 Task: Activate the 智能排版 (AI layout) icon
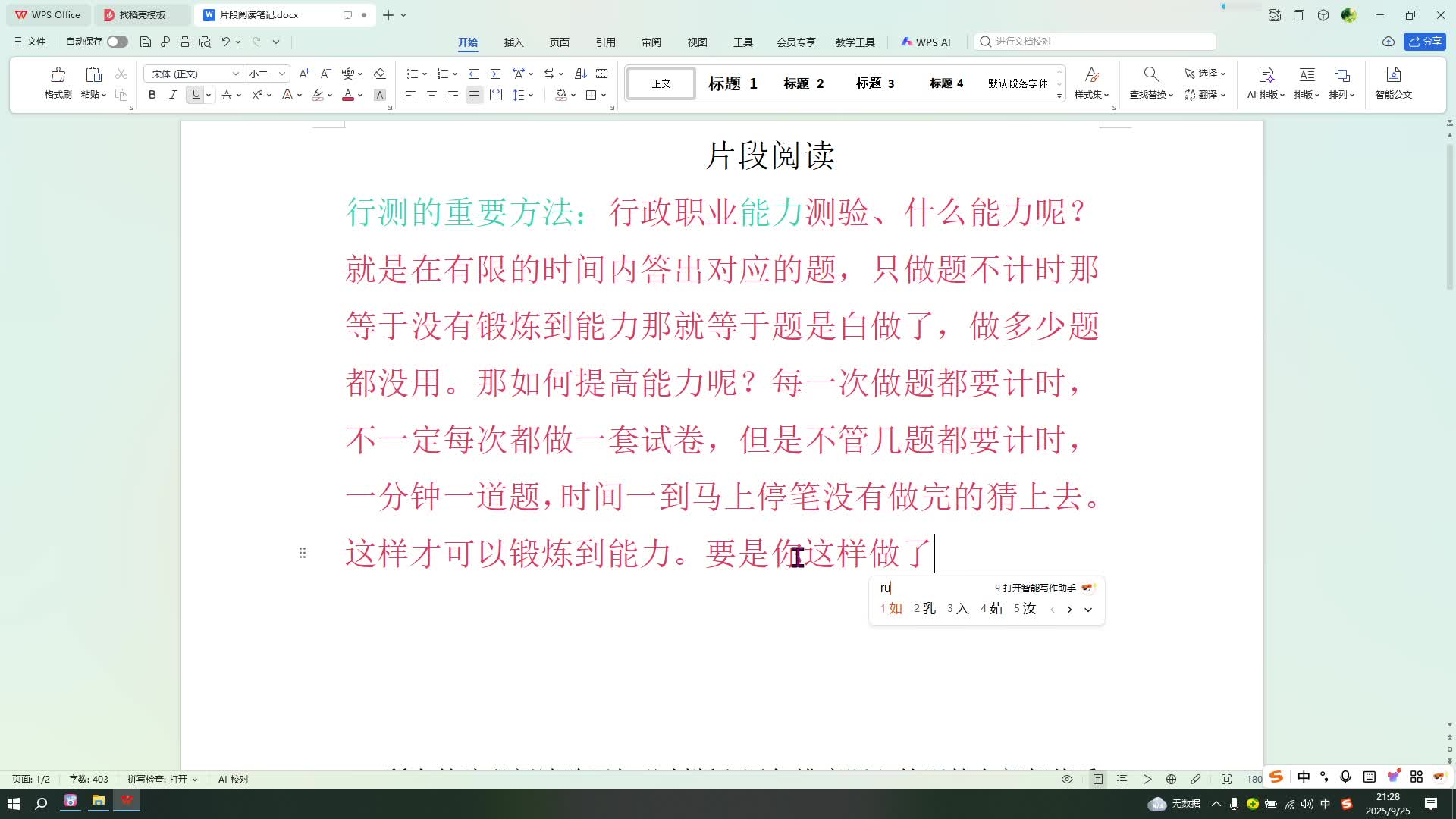tap(1263, 82)
